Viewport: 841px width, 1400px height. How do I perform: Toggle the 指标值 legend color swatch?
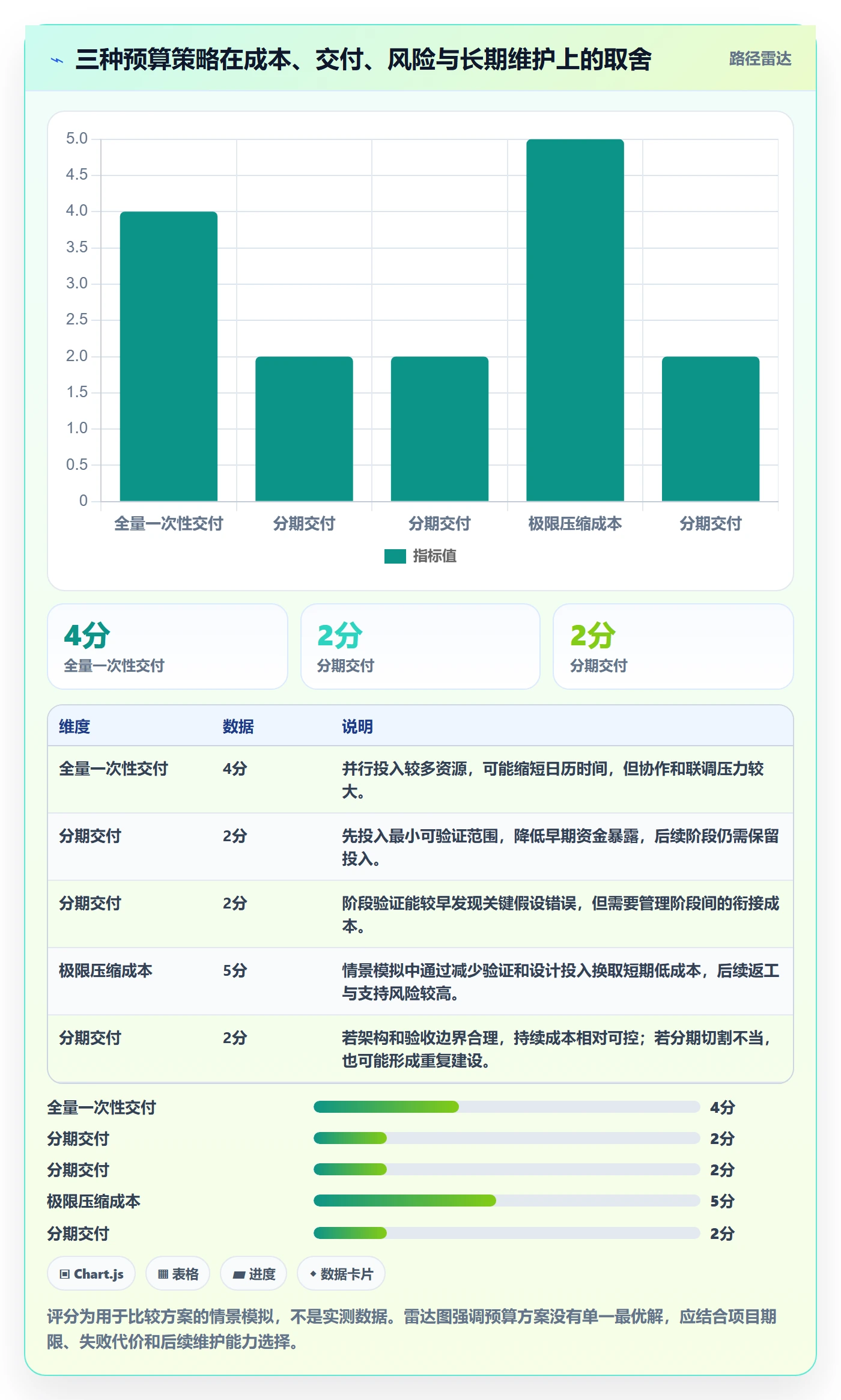coord(395,556)
